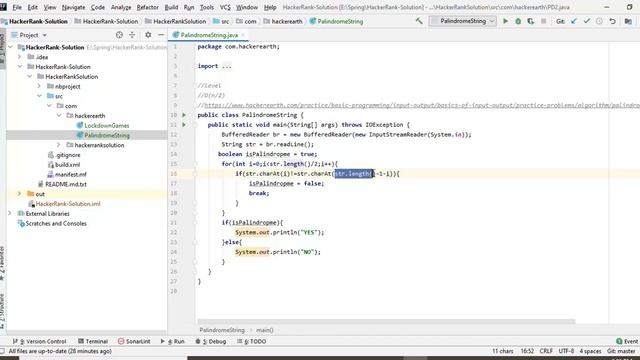
Task: Select README.md.txt file
Action: (x=66, y=184)
